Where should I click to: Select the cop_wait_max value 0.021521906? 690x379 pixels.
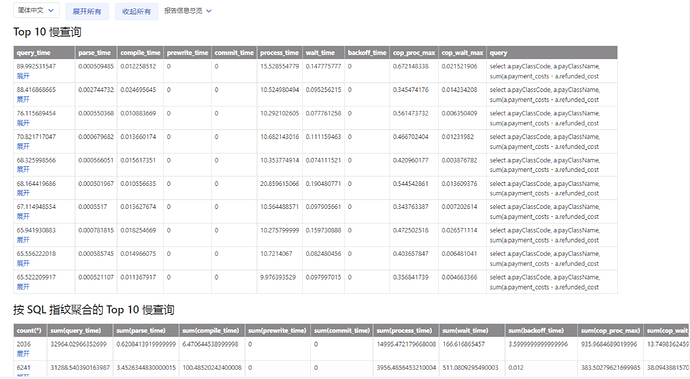pyautogui.click(x=459, y=66)
